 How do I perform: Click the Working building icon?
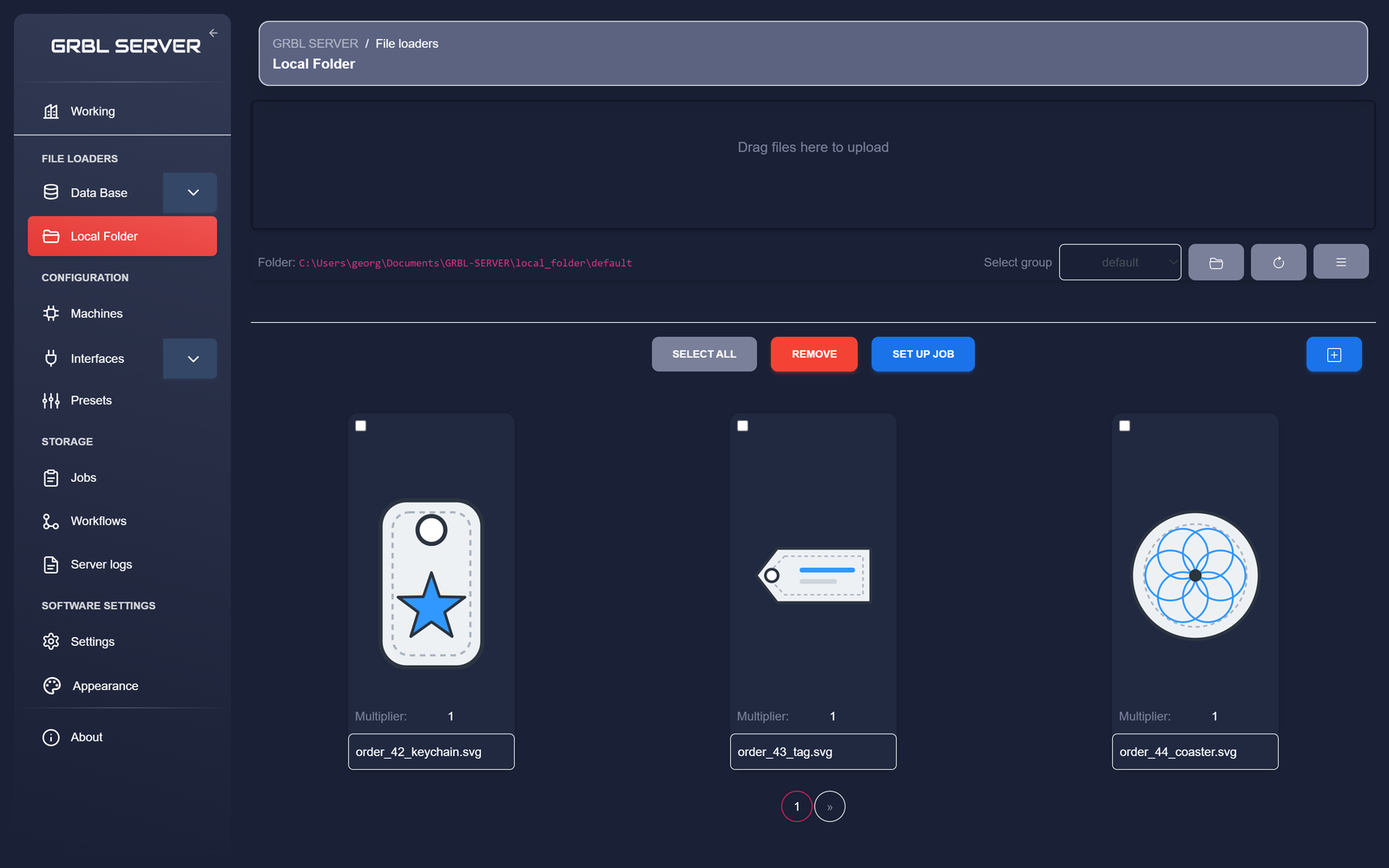tap(51, 111)
